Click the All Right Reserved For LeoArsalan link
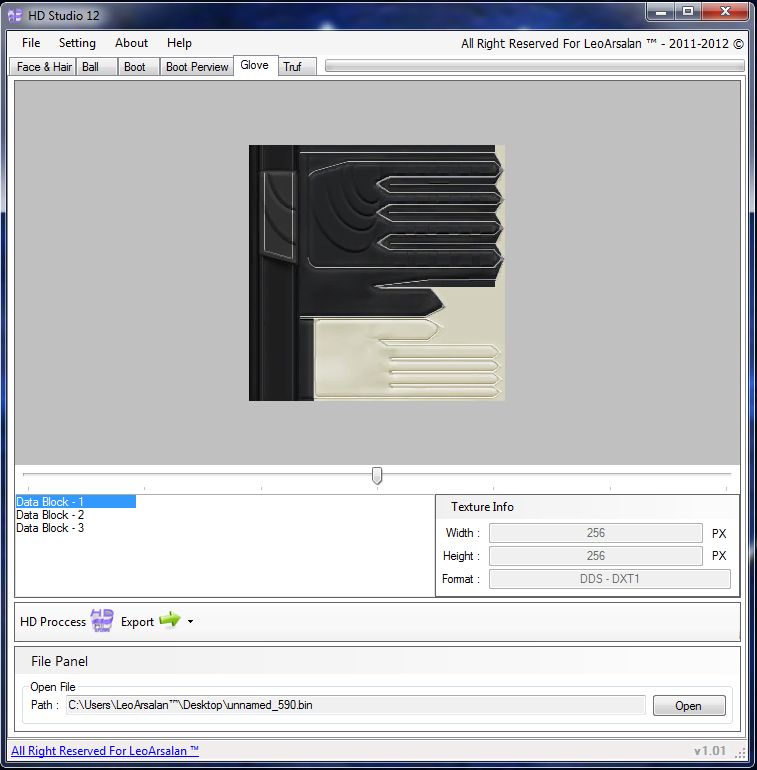Screen dimensions: 757x770 [x=105, y=751]
